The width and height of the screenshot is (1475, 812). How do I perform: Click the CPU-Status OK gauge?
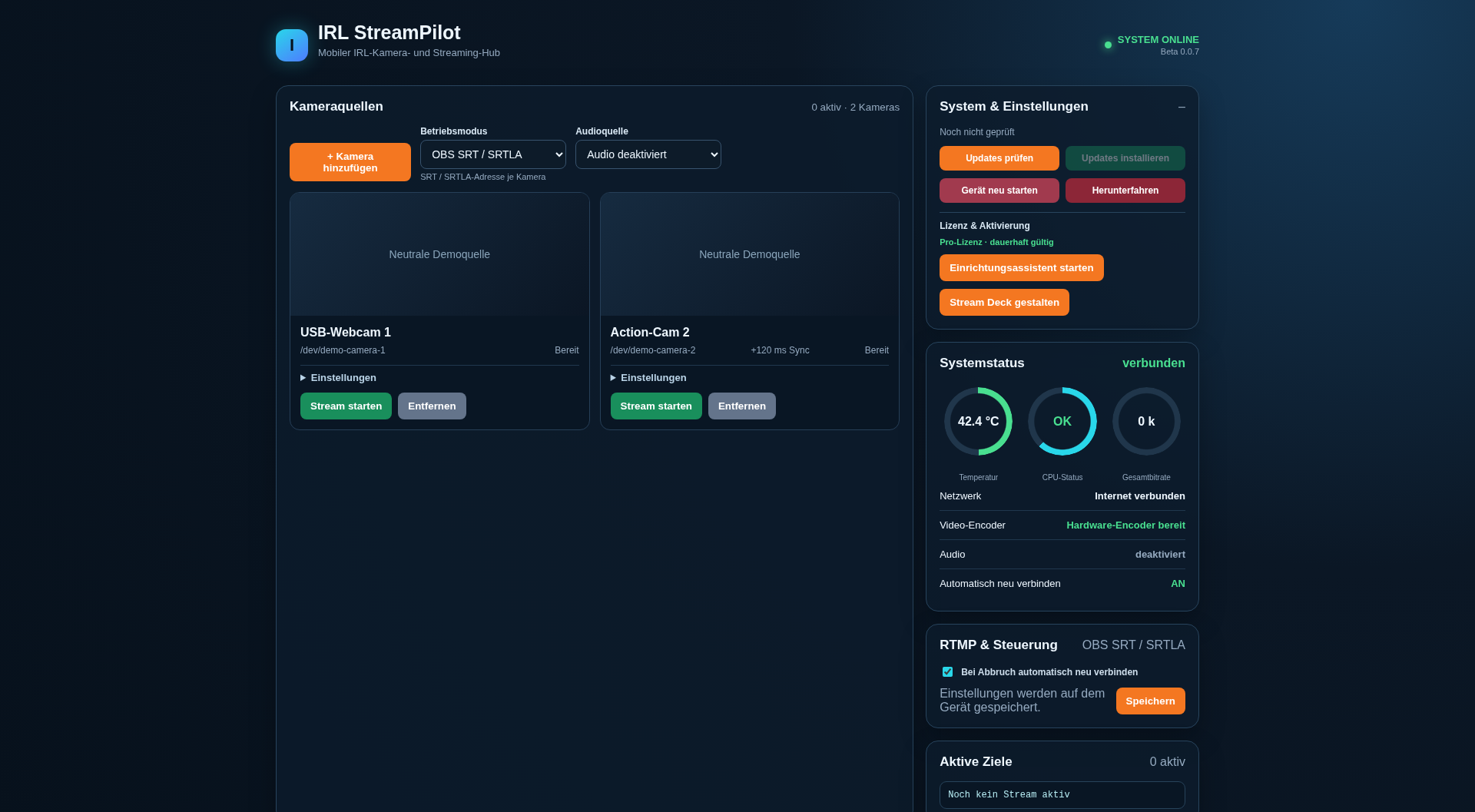[1062, 421]
